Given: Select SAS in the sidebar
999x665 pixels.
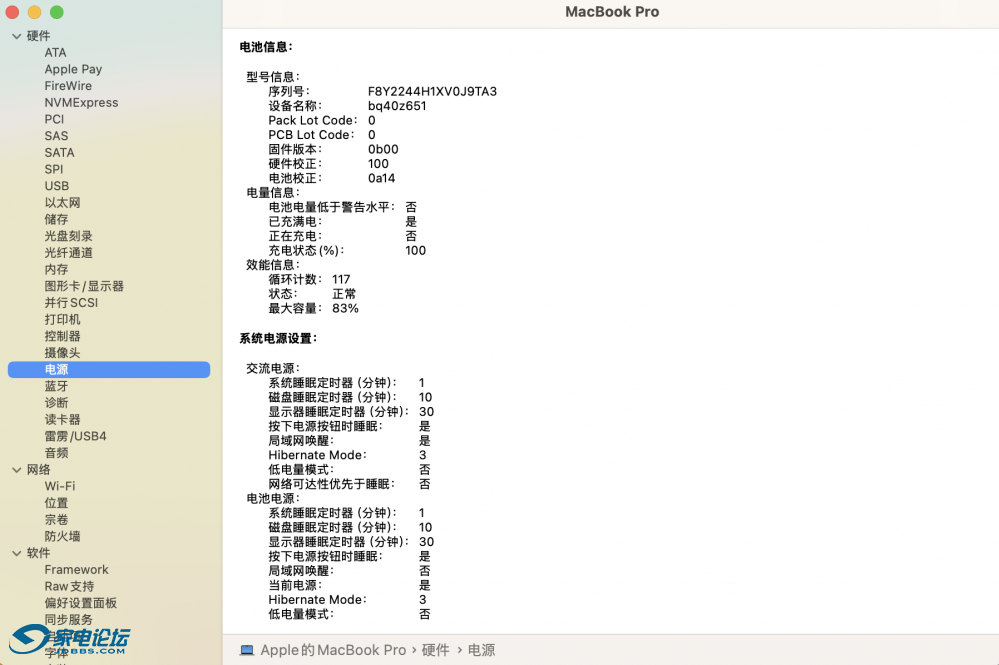Looking at the screenshot, I should 56,136.
